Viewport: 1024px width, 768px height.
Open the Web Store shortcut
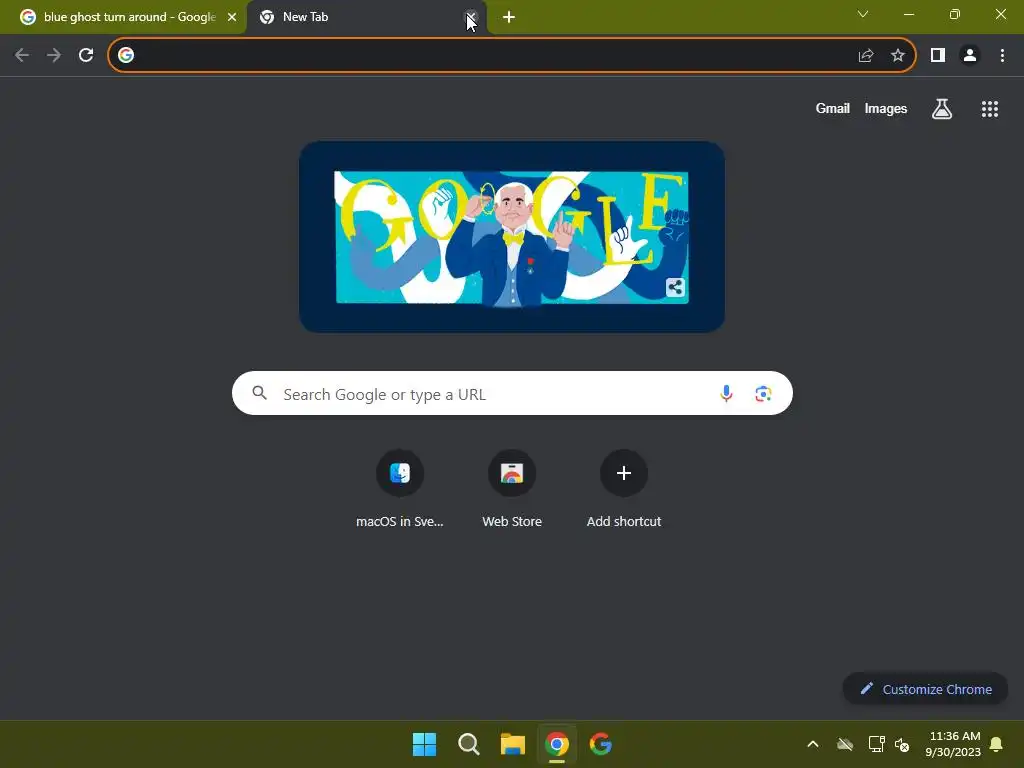[x=512, y=488]
